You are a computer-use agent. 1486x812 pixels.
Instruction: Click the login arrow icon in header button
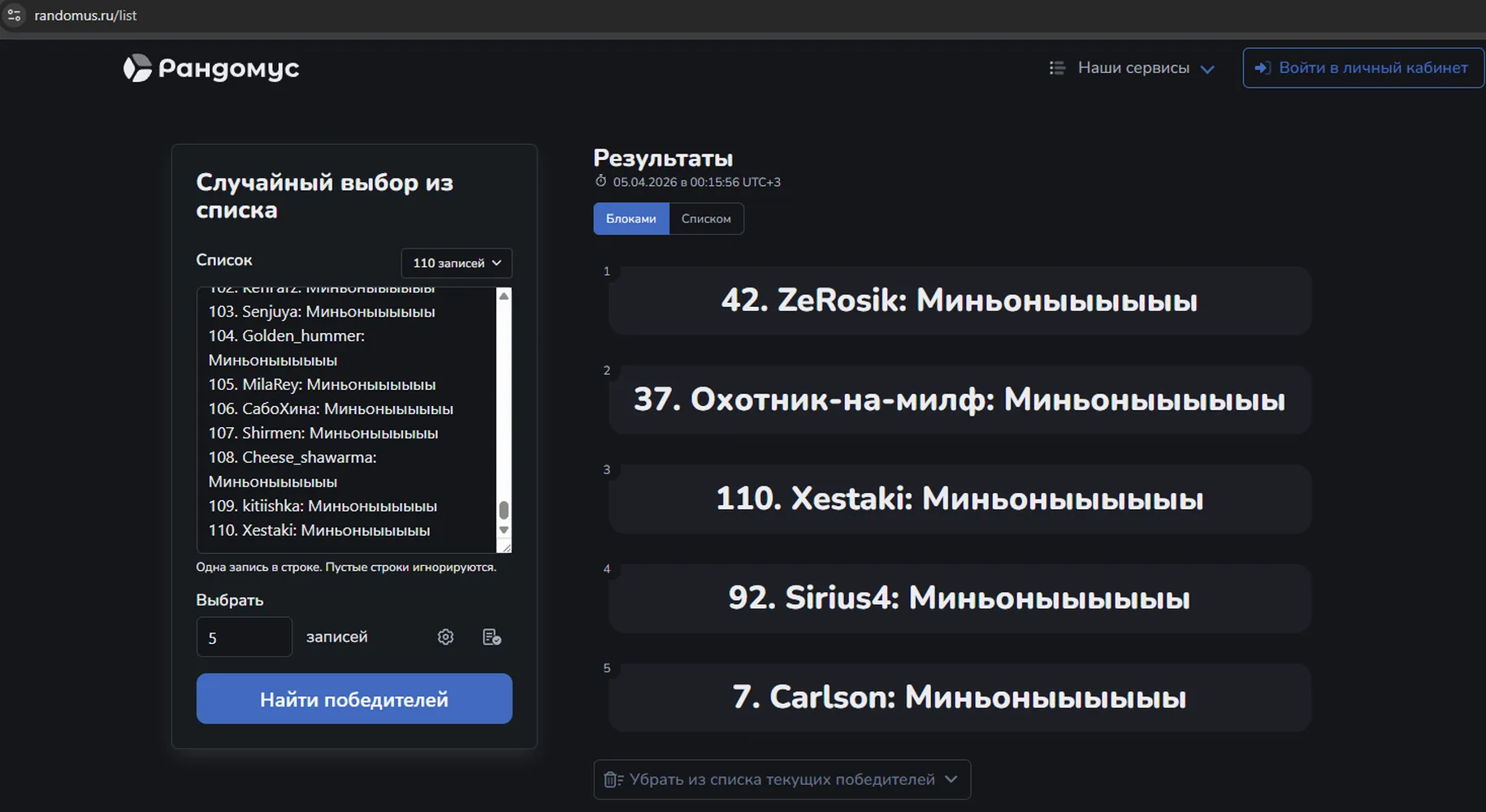click(x=1263, y=68)
